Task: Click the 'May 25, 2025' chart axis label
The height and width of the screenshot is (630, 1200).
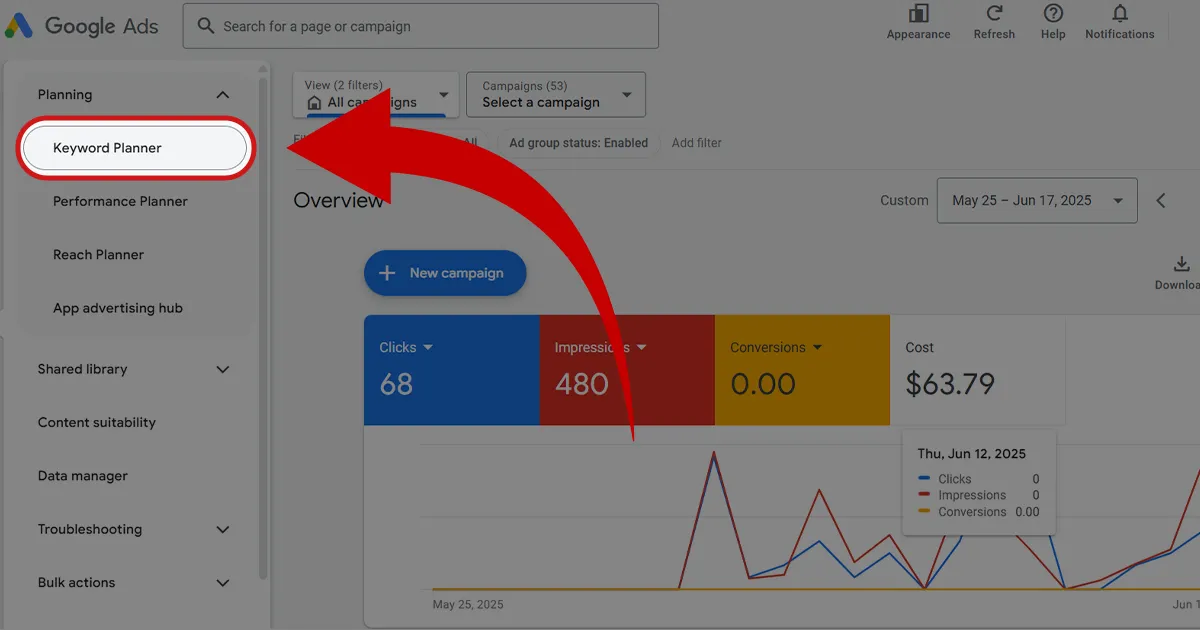Action: point(468,605)
